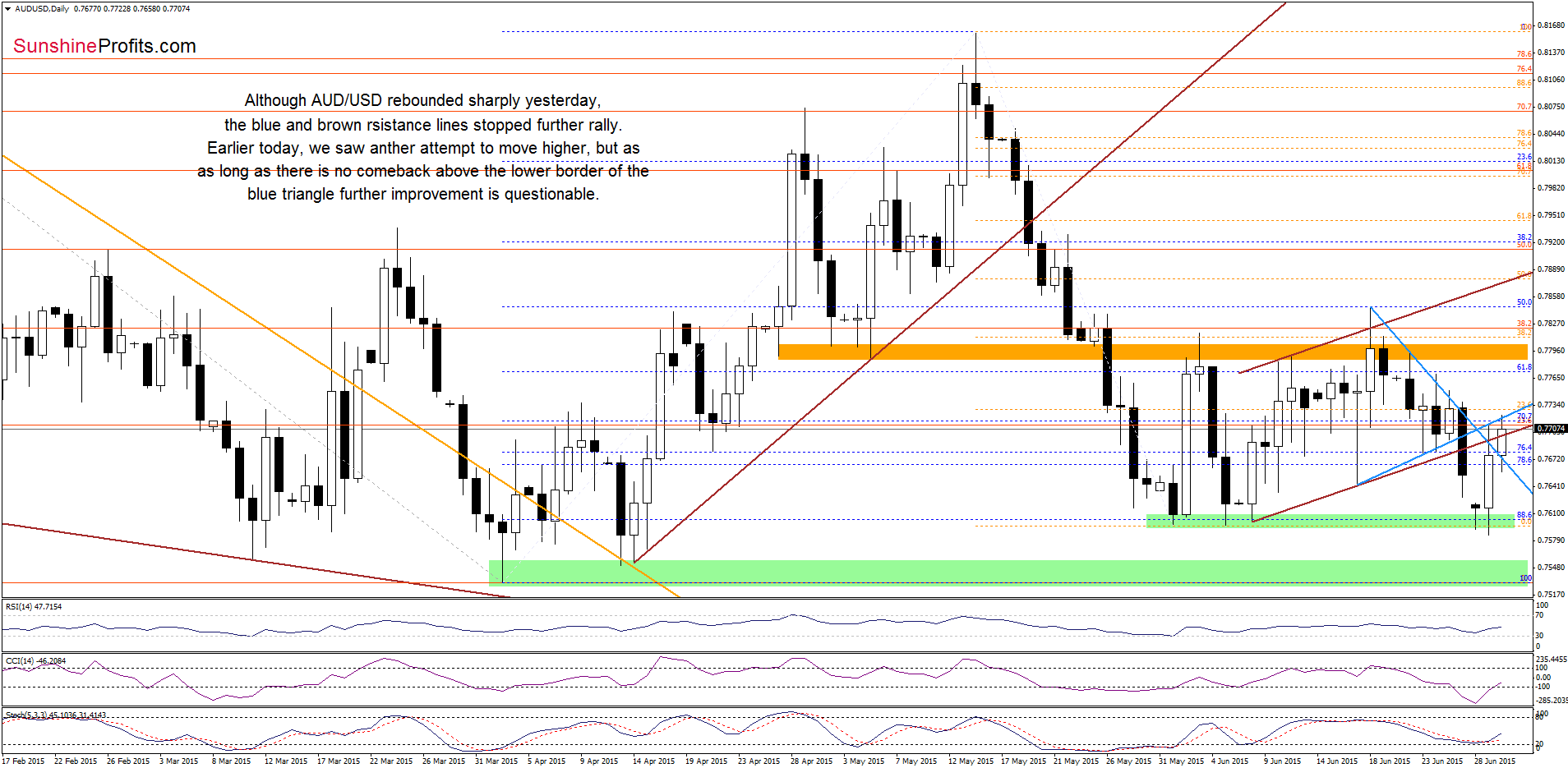
Task: Click the 0.81060 price axis label
Action: 1551,80
